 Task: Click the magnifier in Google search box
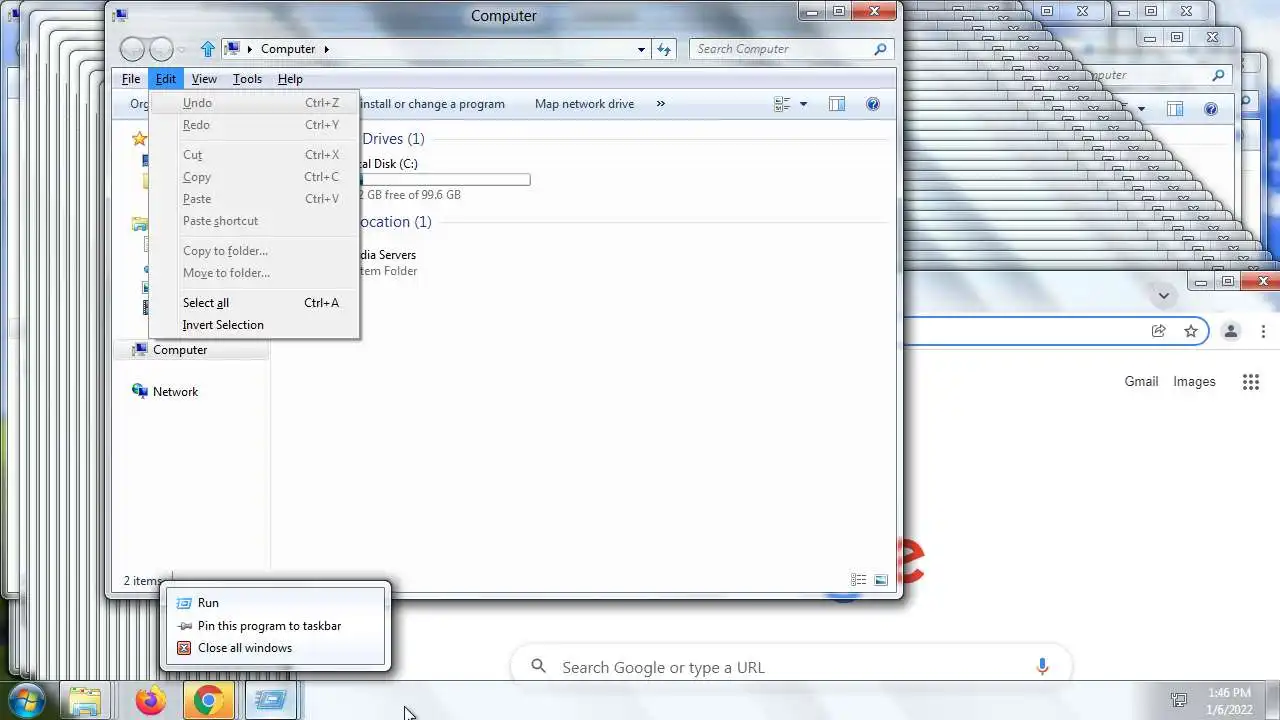(539, 667)
